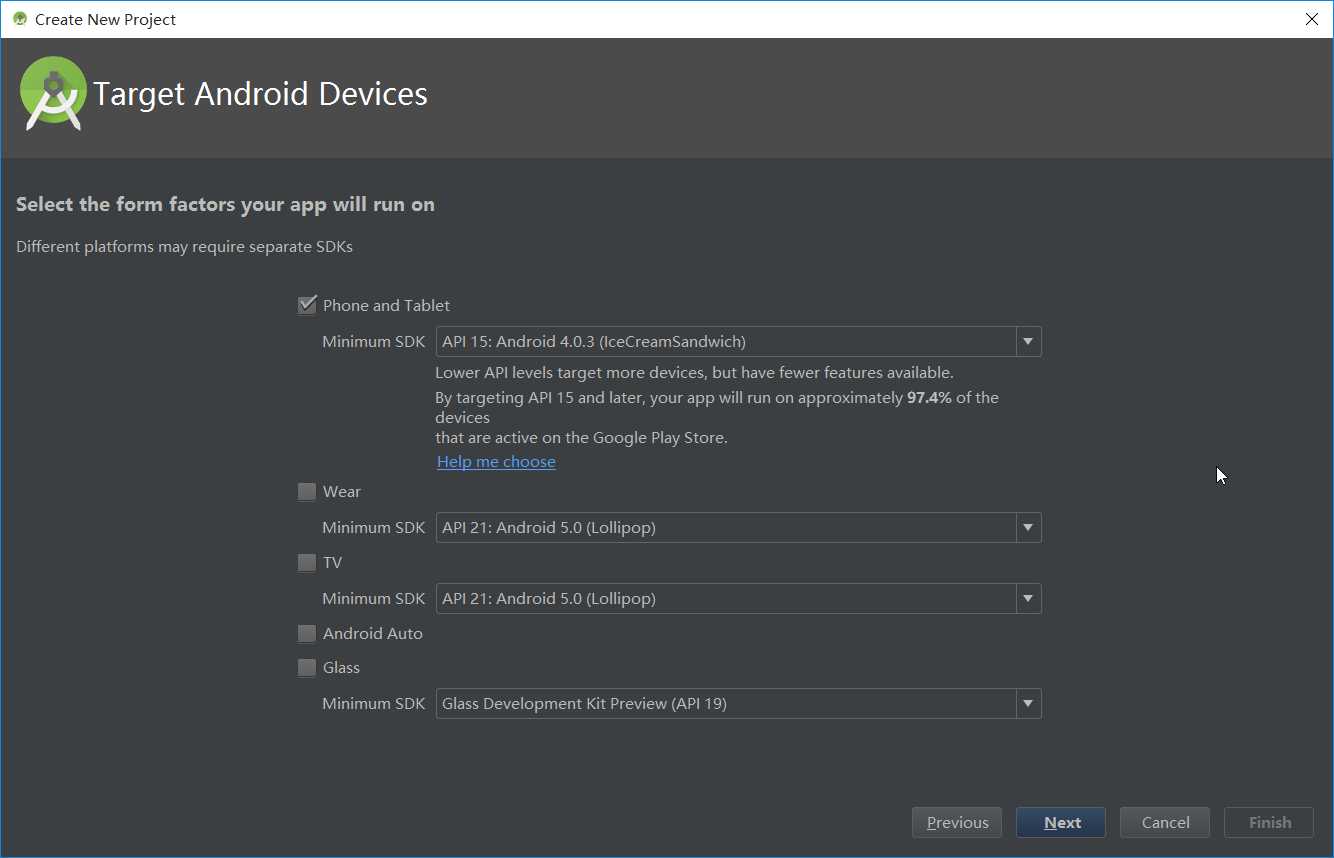Click the small Android icon in title bar
Viewport: 1334px width, 858px height.
click(20, 19)
